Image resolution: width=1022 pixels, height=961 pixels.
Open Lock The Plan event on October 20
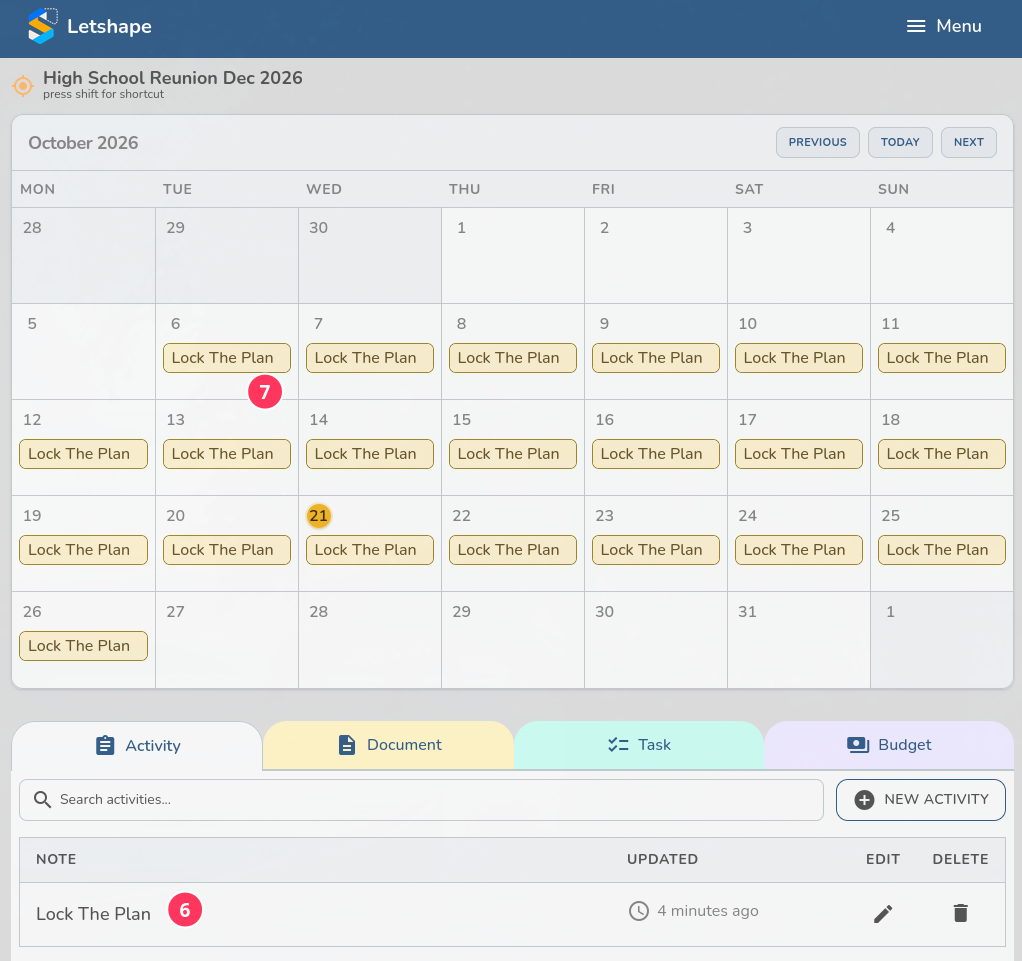[x=227, y=550]
